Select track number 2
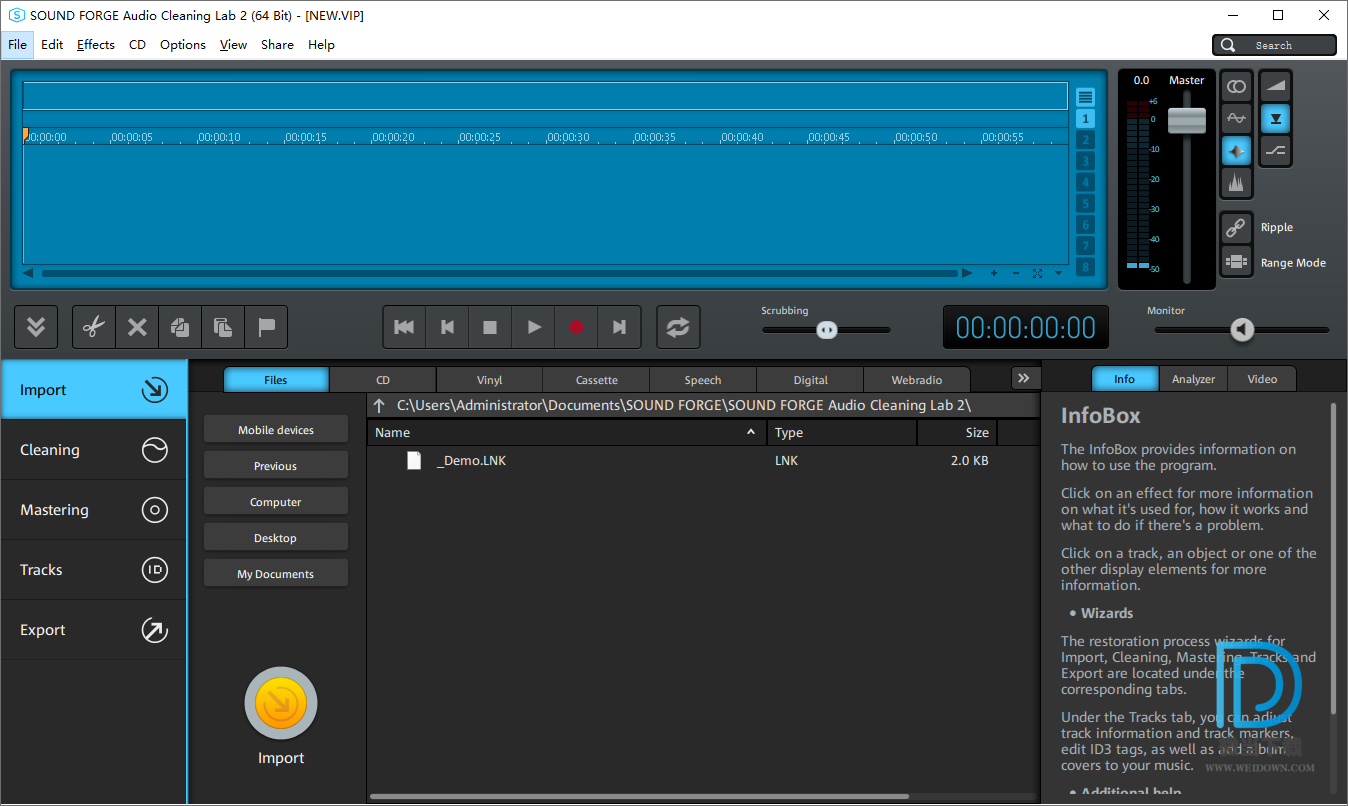This screenshot has width=1348, height=806. click(x=1085, y=139)
